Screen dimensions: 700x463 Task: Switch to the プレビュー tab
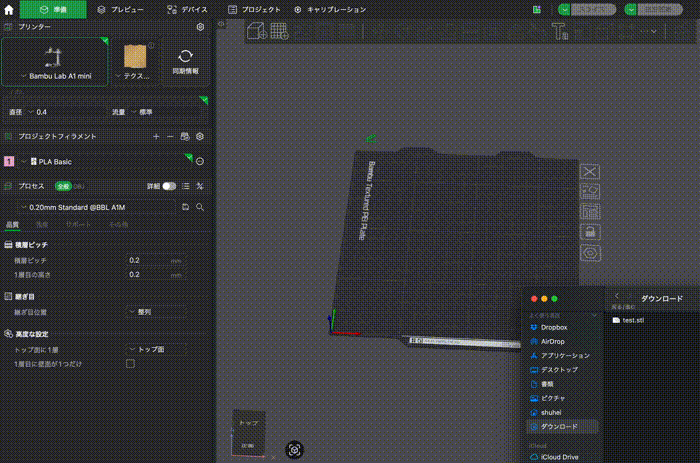coord(119,9)
